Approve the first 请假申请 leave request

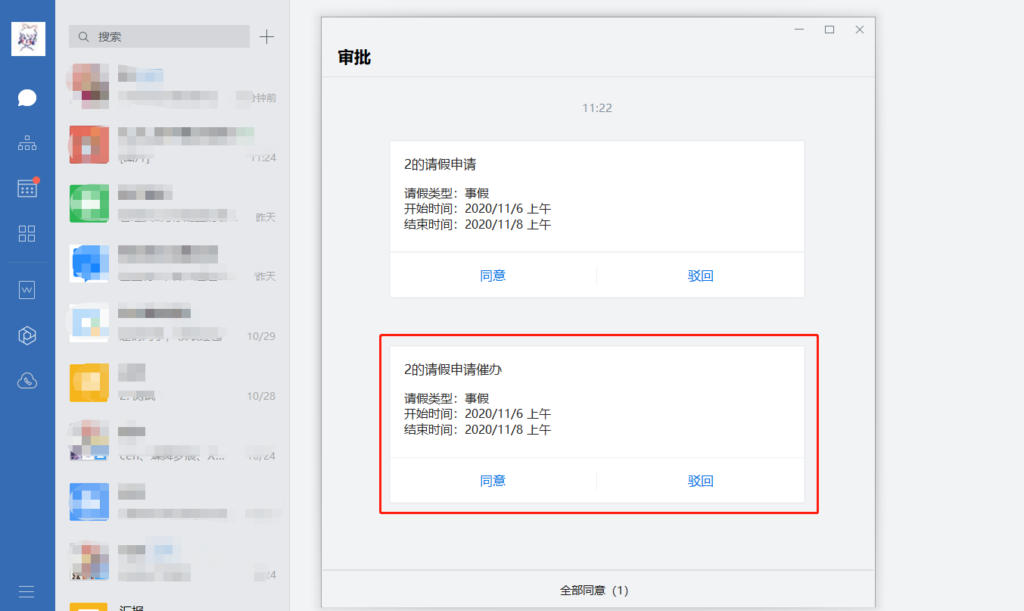click(x=493, y=274)
